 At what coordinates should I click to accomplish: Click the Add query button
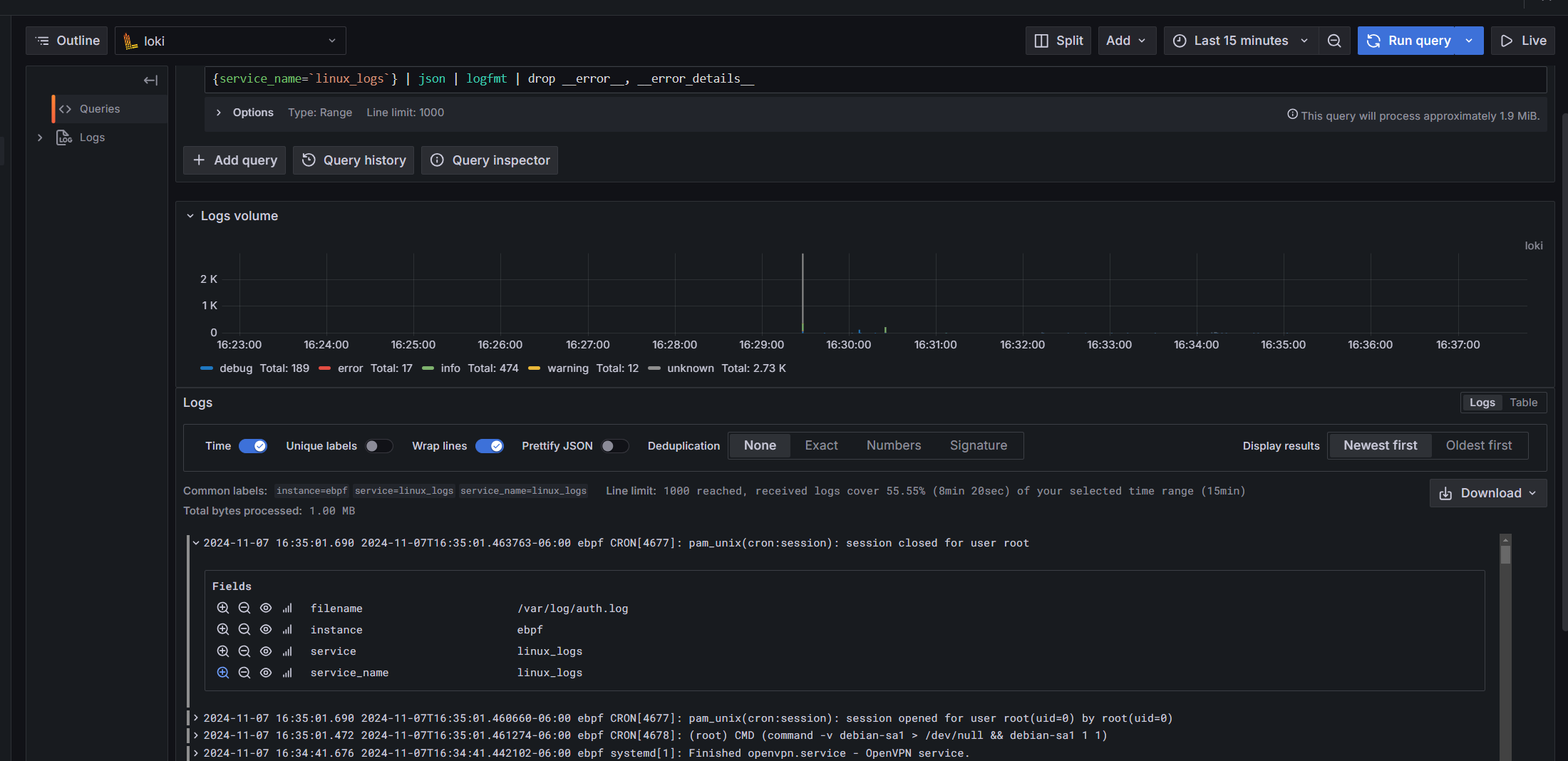pyautogui.click(x=234, y=160)
